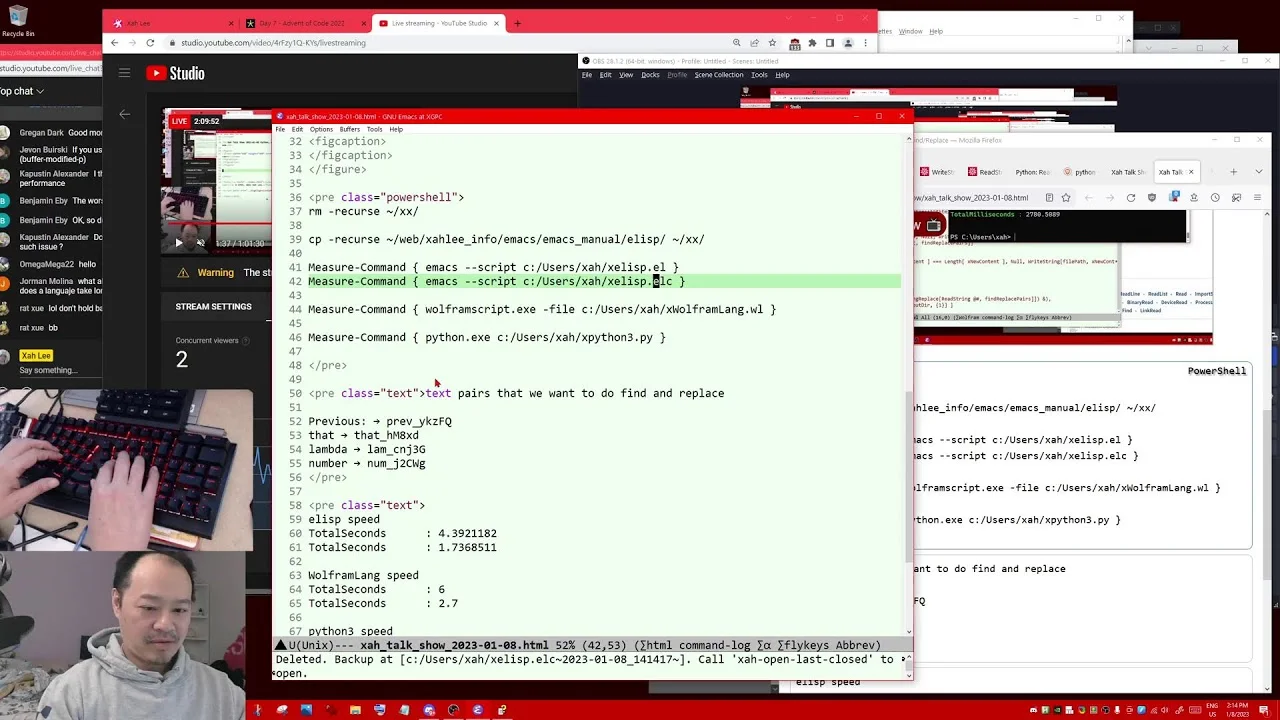Play the stream preview video

179,243
